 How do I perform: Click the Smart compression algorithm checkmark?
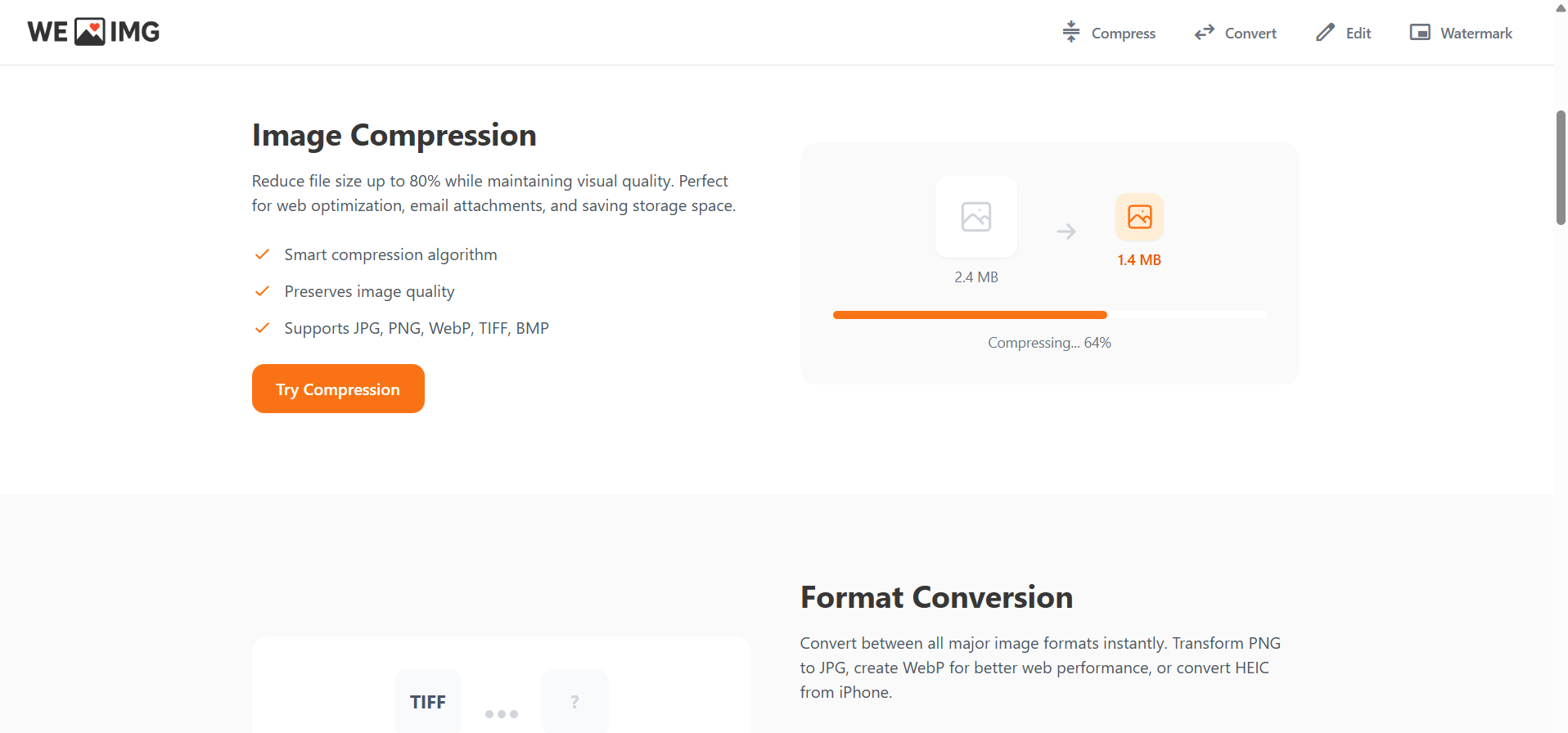point(262,254)
